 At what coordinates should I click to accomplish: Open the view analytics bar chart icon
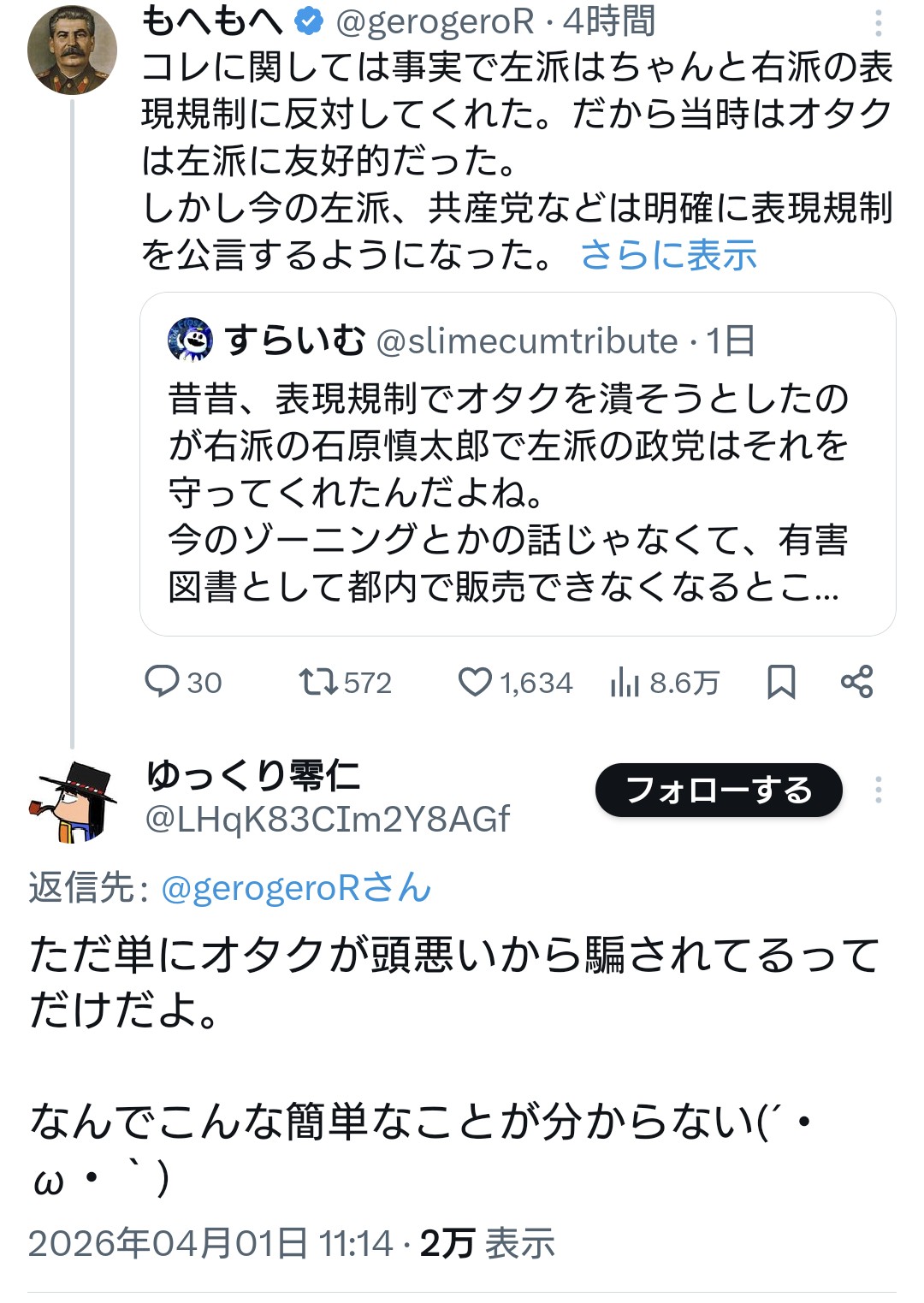pyautogui.click(x=625, y=683)
